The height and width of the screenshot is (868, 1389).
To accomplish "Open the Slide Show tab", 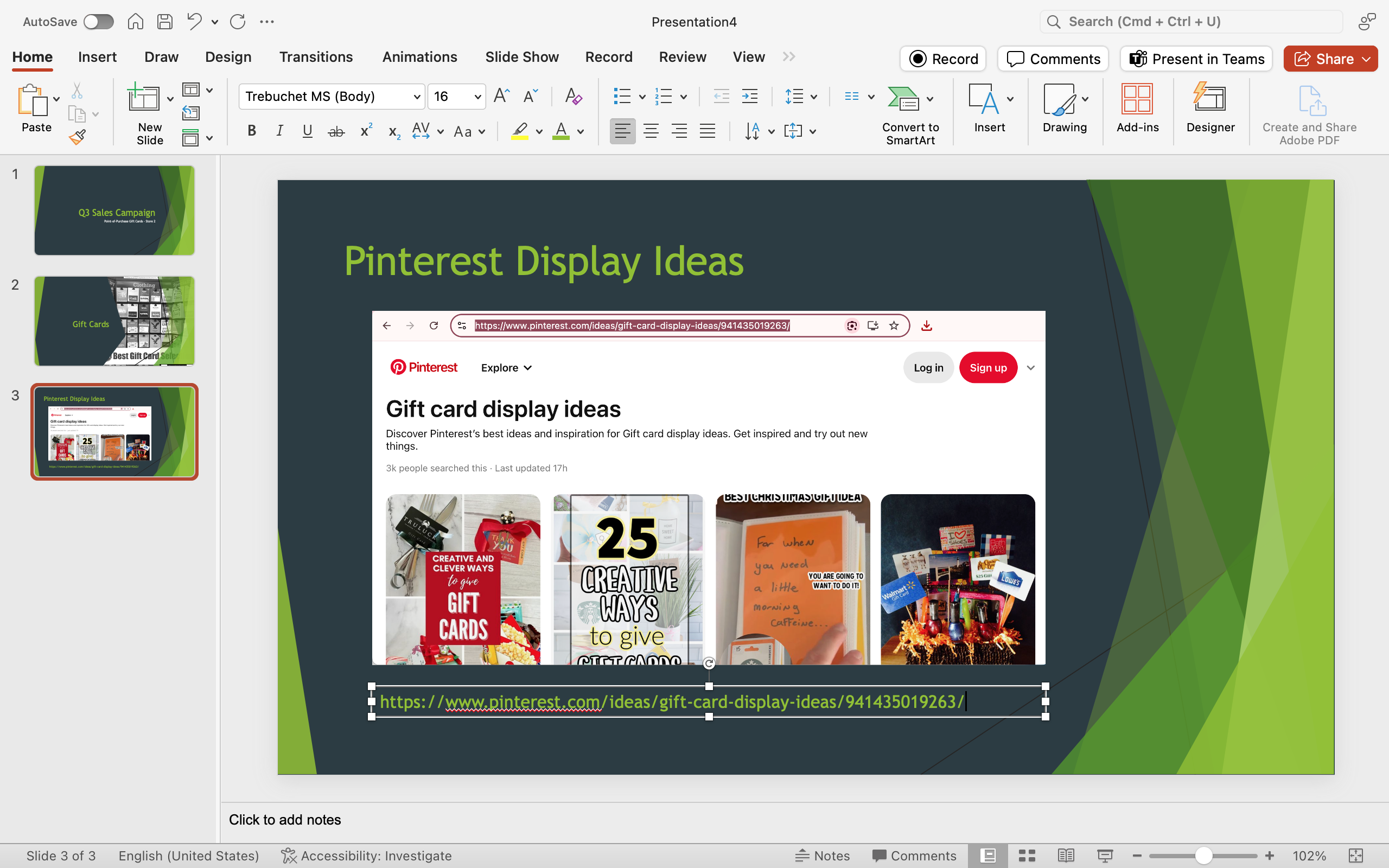I will tap(522, 57).
